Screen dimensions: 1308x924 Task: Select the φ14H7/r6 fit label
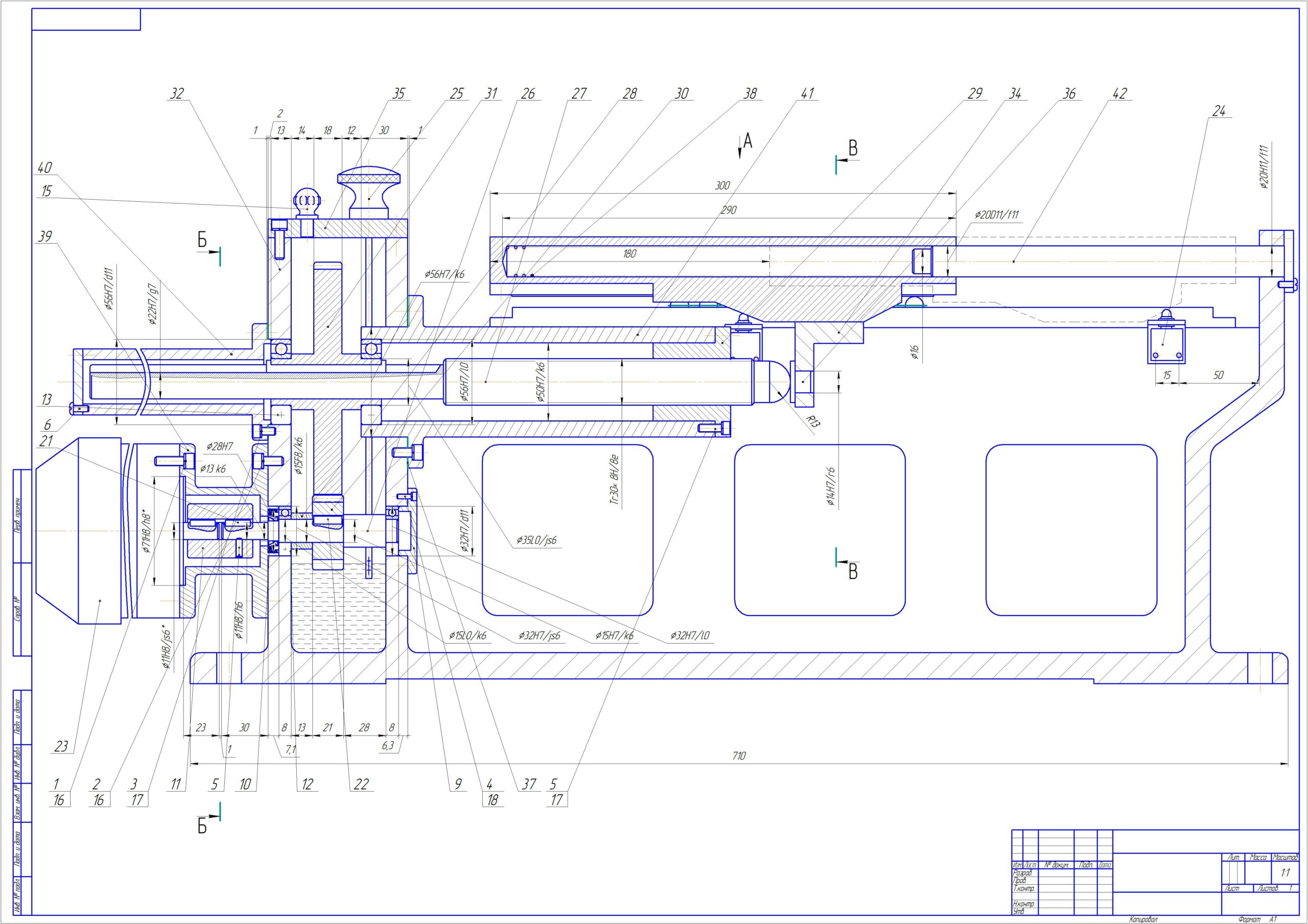(831, 486)
